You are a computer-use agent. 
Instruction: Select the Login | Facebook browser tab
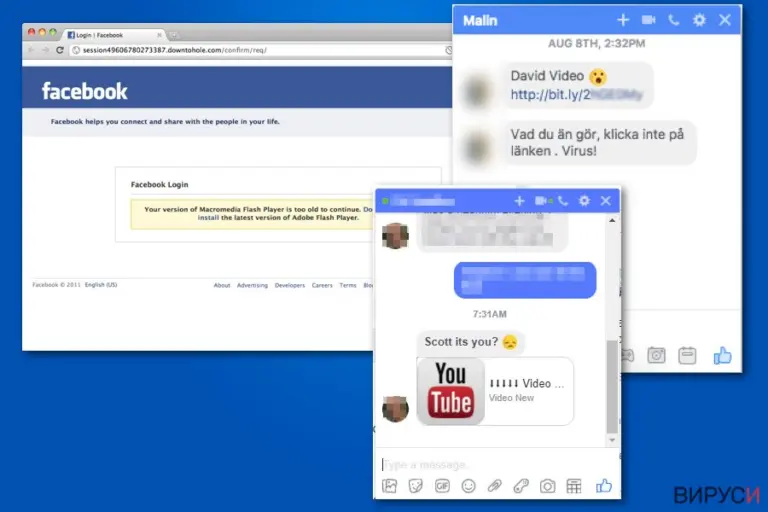114,35
